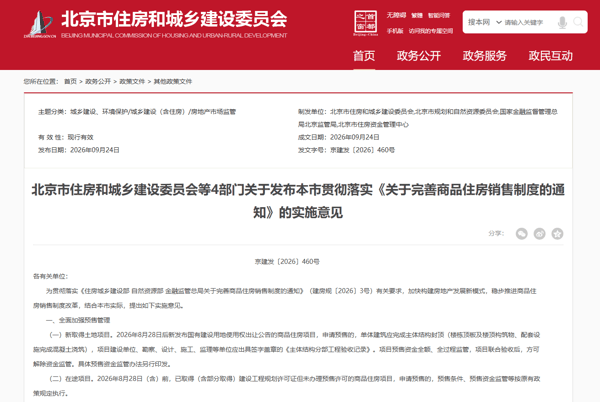Click the magnifier search icon
Image resolution: width=600 pixels, height=402 pixels.
(x=578, y=22)
